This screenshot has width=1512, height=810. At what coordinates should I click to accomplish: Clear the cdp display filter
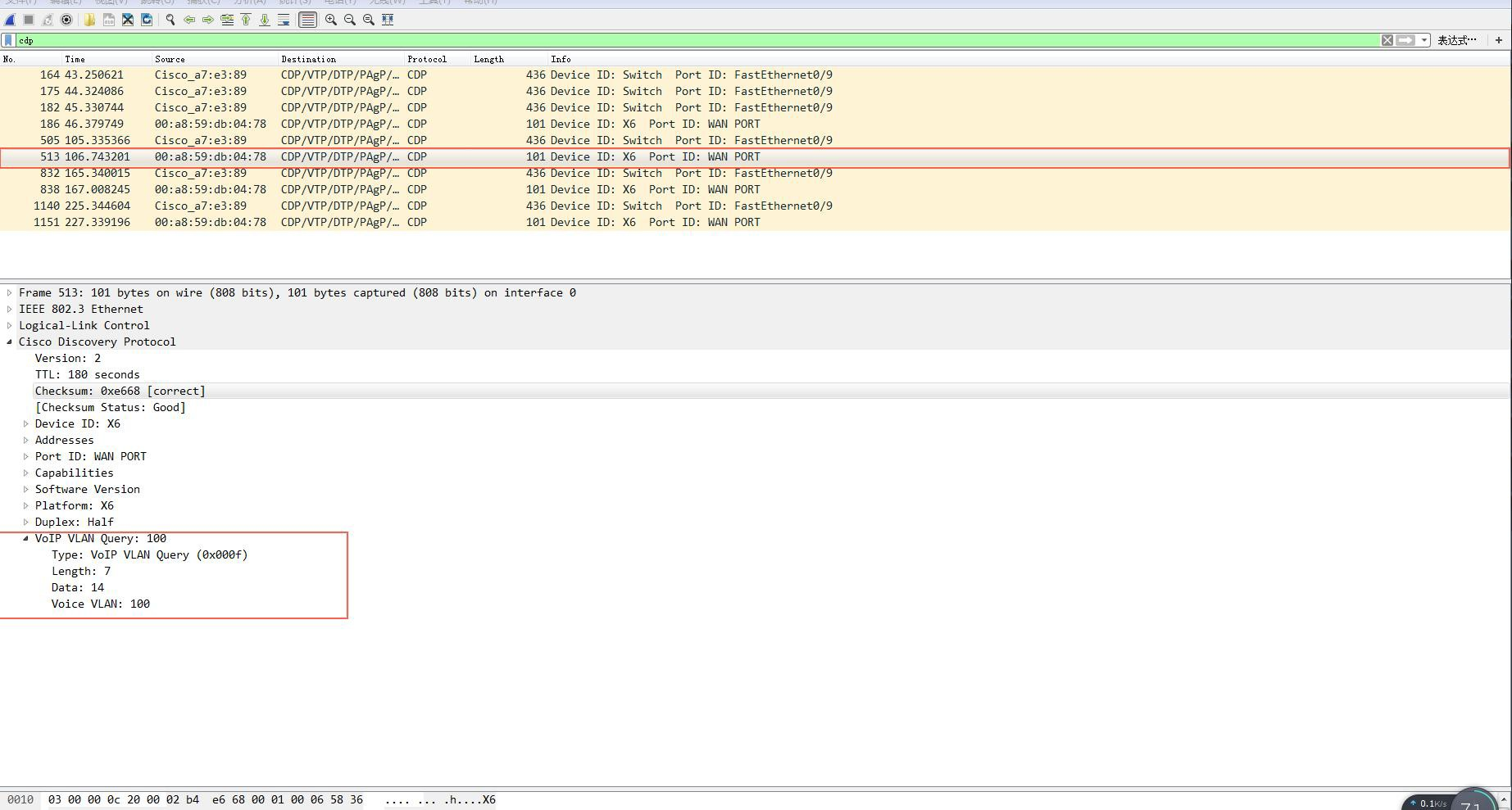[x=1387, y=40]
